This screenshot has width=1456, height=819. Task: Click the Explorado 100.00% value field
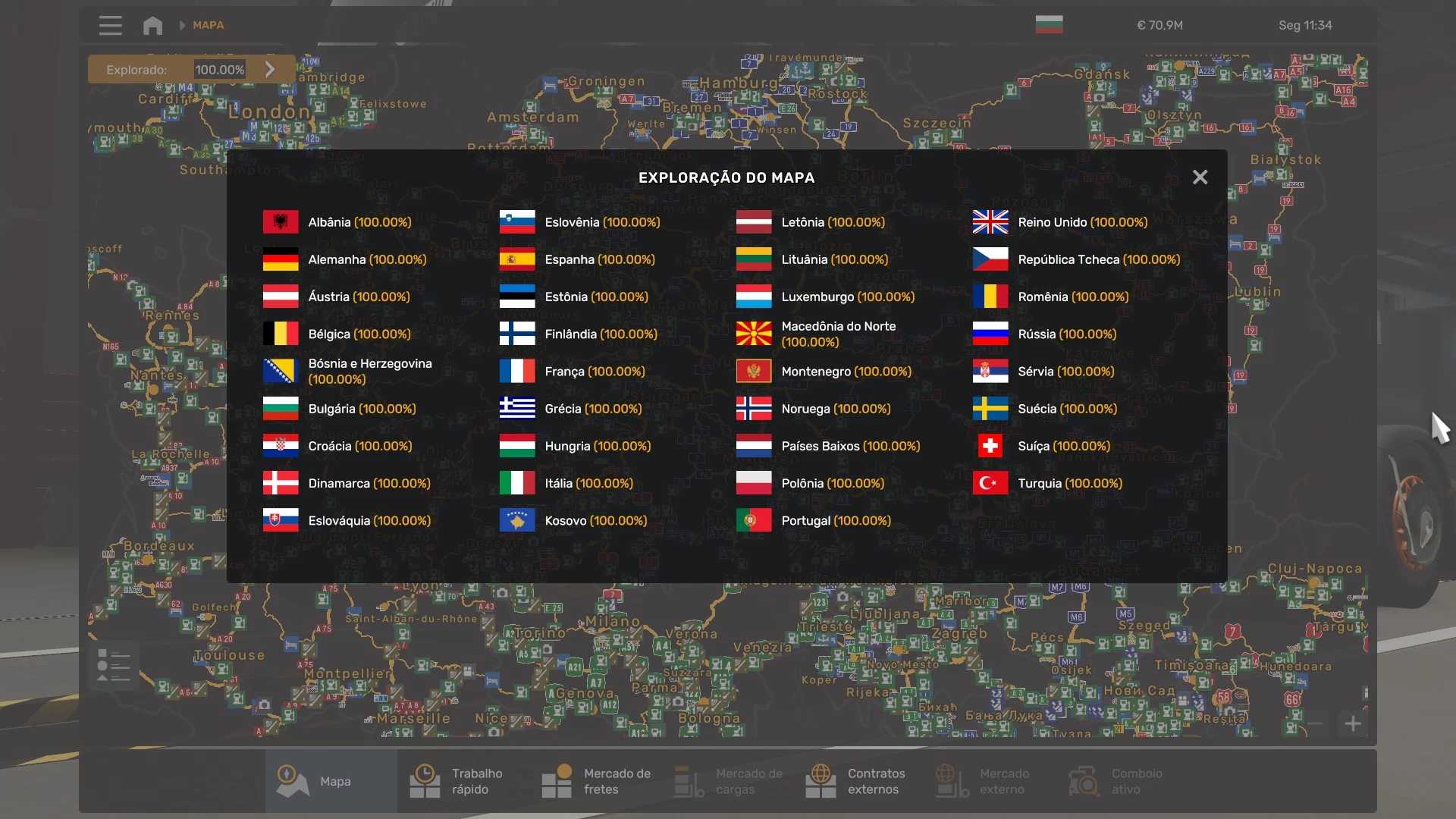pos(220,69)
